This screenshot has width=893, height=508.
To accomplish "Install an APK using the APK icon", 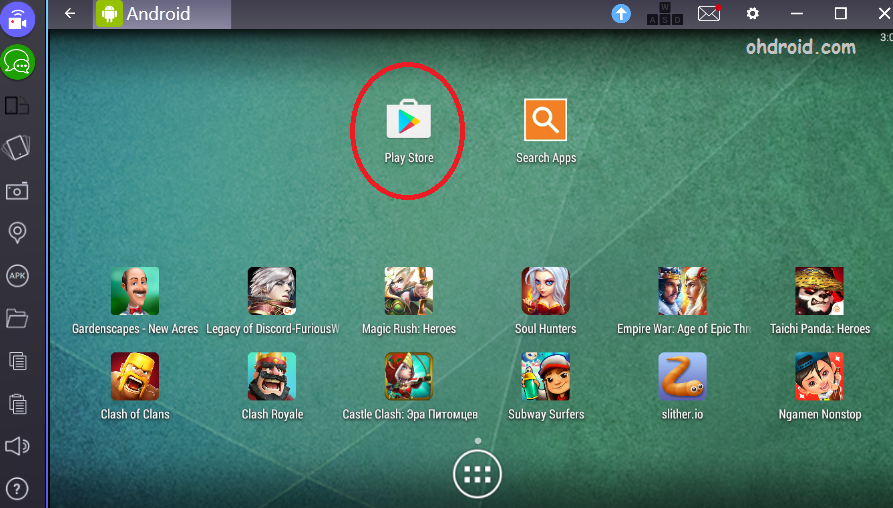I will point(17,276).
